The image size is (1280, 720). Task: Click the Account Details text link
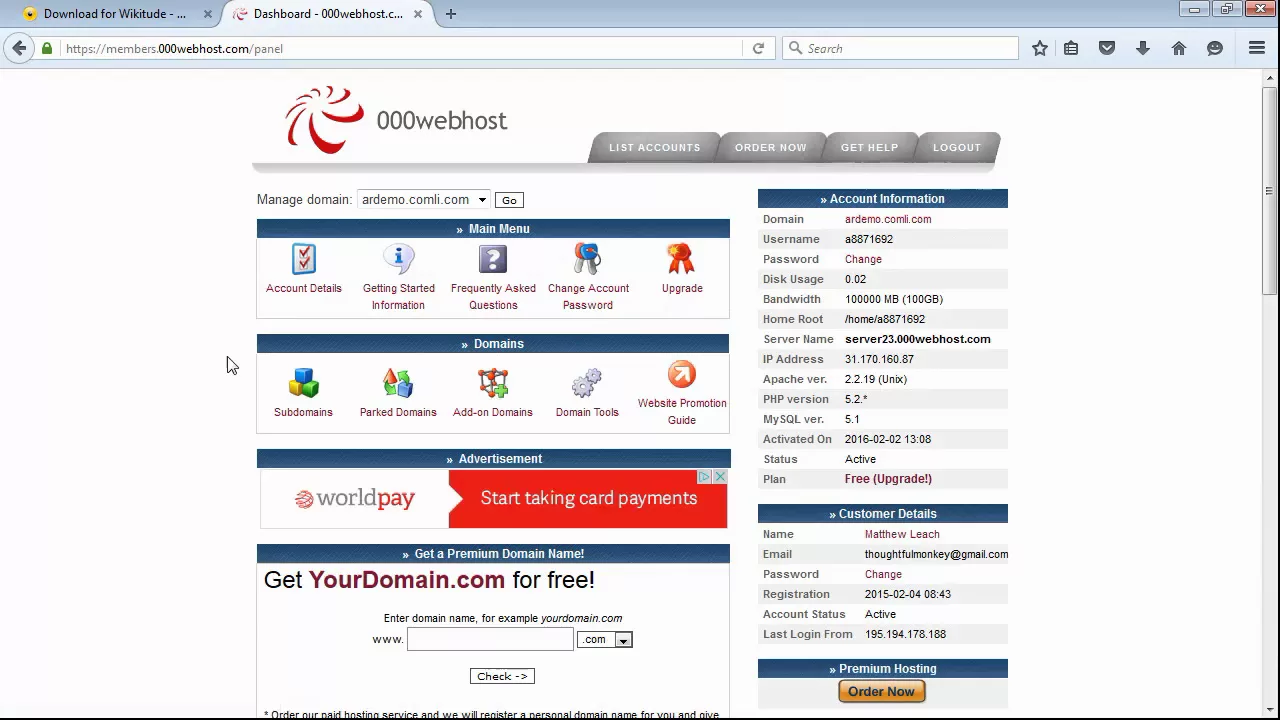pyautogui.click(x=304, y=288)
